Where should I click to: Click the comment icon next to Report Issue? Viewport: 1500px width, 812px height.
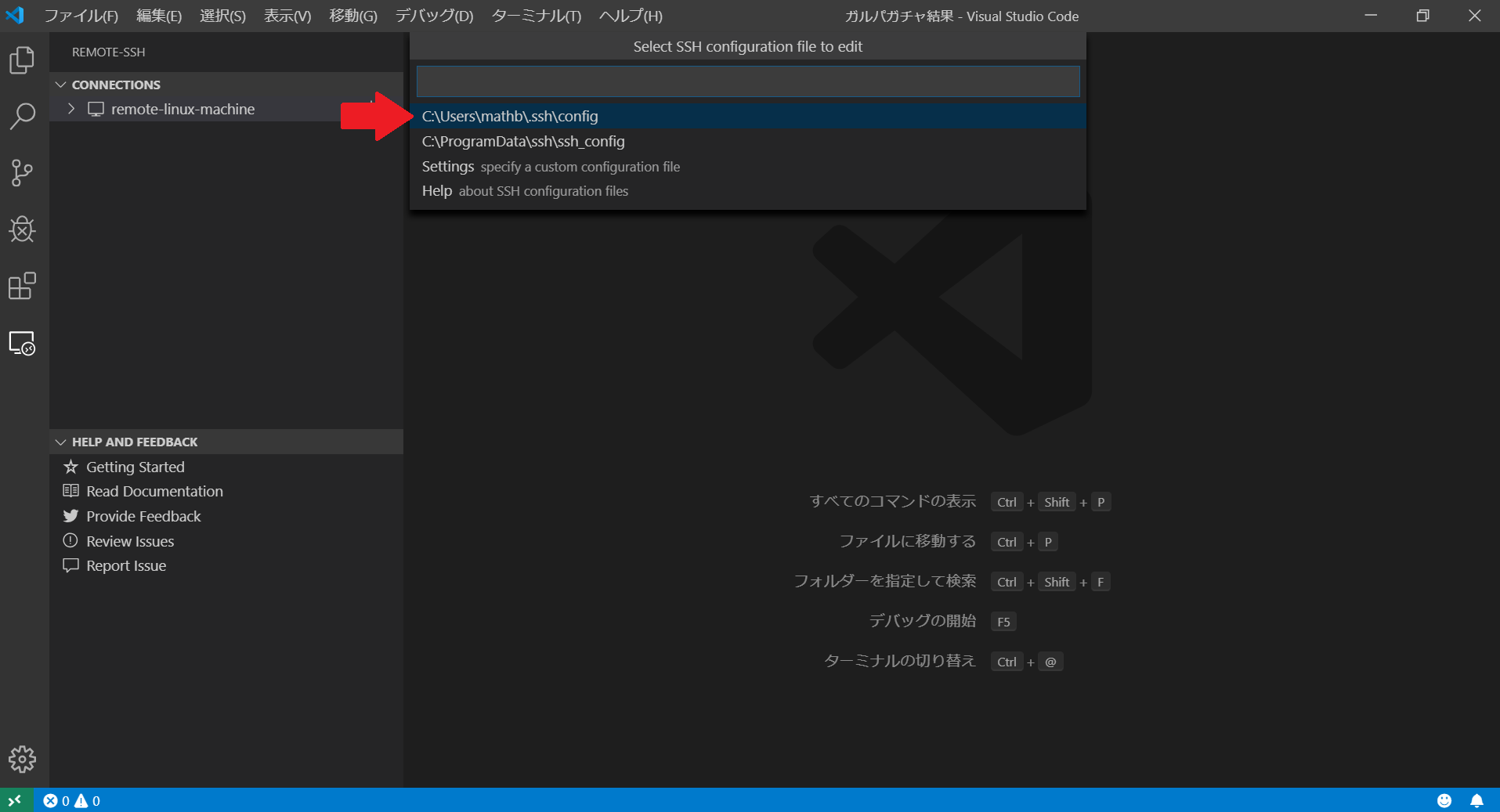tap(70, 565)
